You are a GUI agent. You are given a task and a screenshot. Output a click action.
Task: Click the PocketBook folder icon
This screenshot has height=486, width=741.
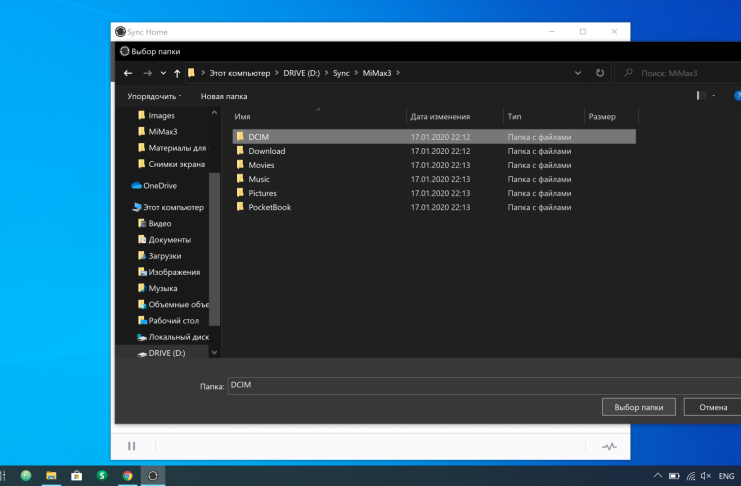click(x=240, y=207)
